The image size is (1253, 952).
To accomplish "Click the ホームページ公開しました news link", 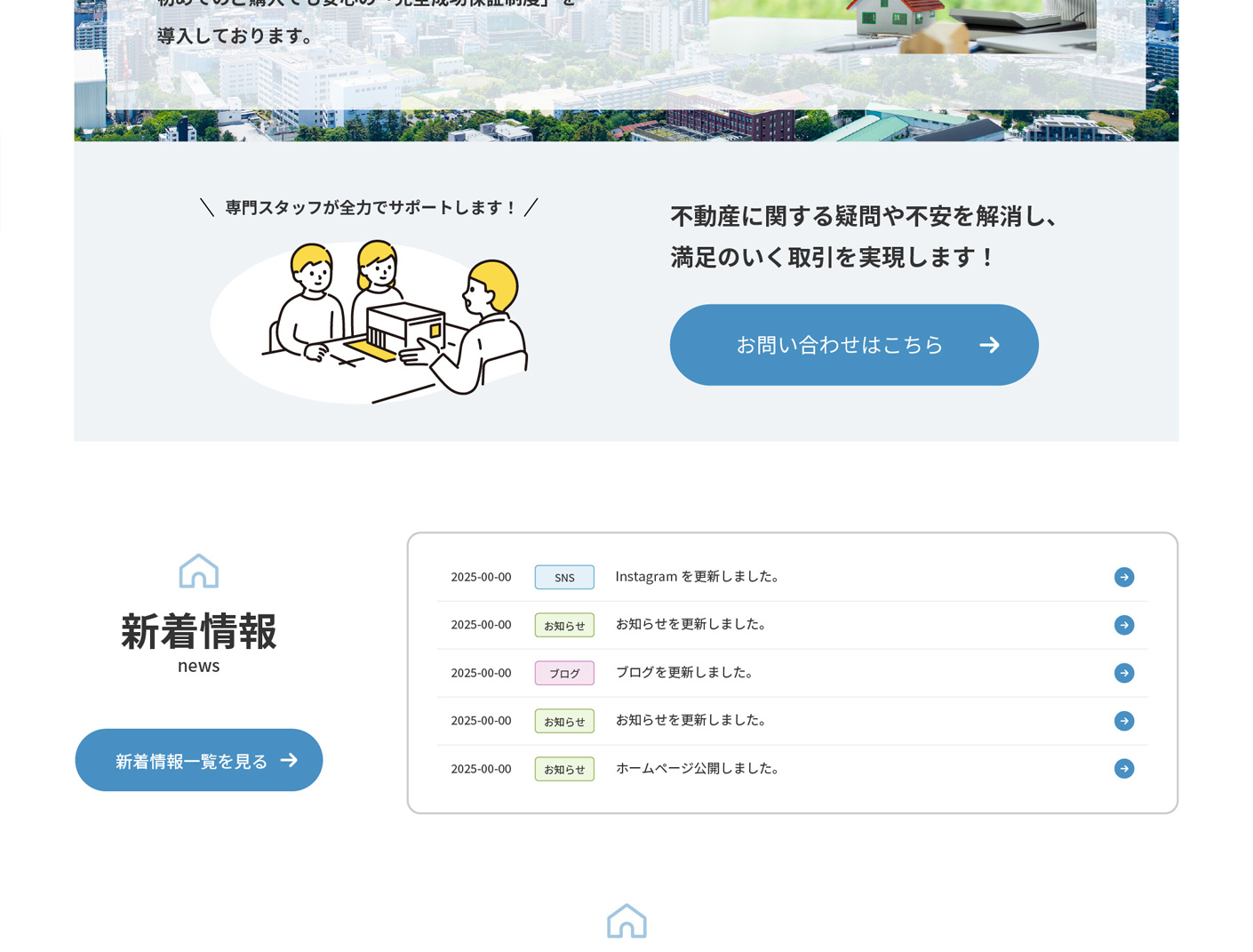I will [x=698, y=768].
